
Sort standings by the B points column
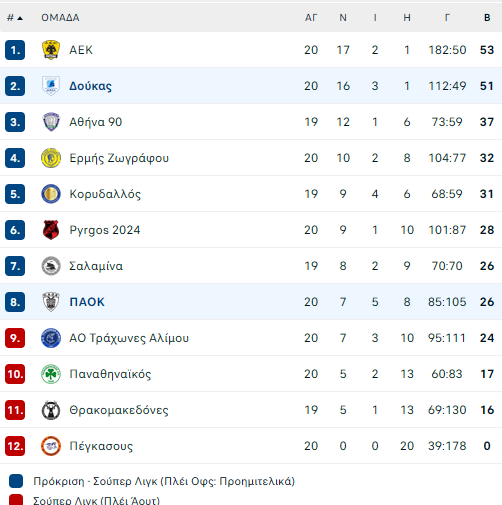coord(487,18)
